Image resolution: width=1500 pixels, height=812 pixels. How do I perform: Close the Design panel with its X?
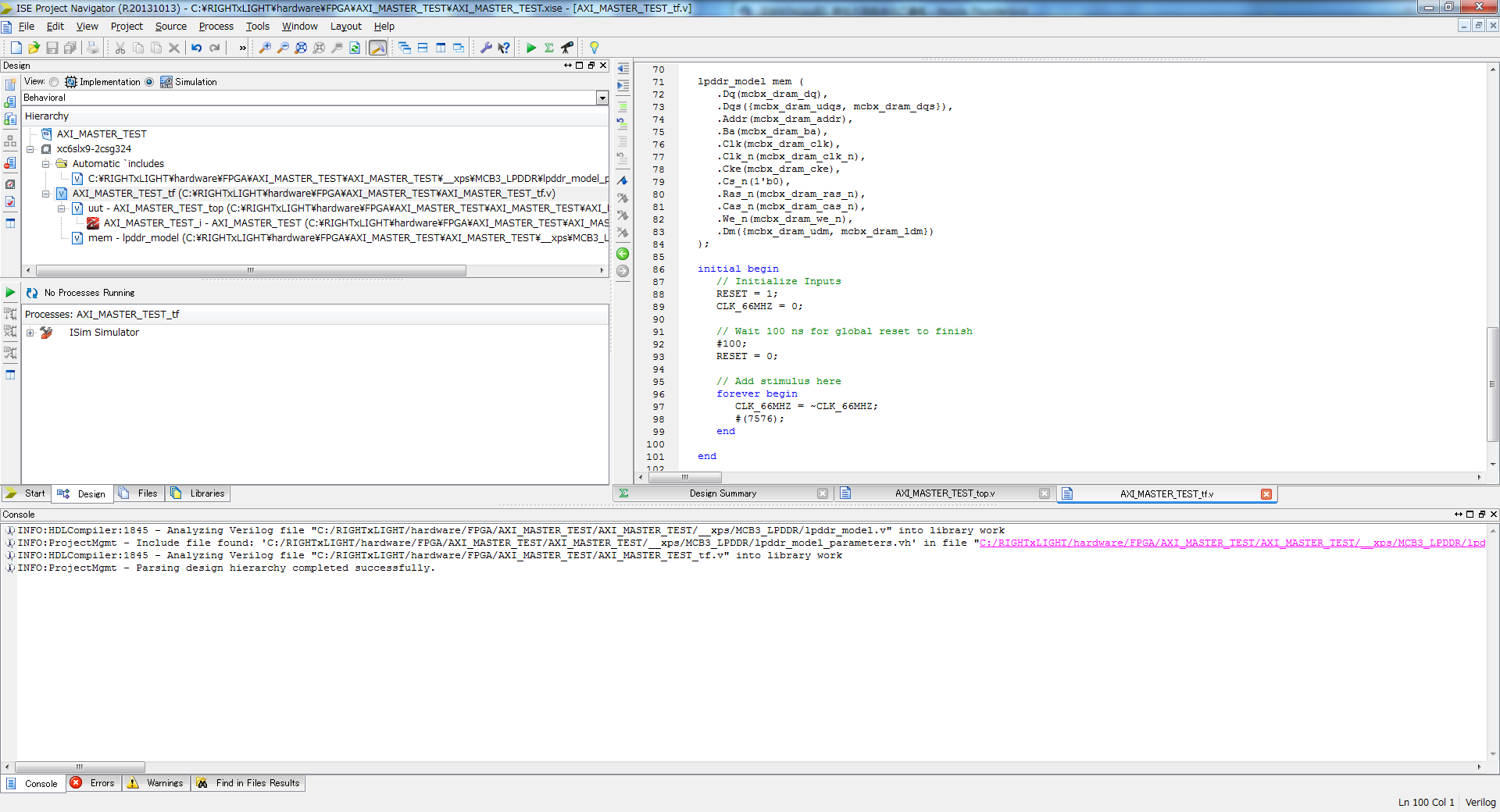tap(603, 66)
